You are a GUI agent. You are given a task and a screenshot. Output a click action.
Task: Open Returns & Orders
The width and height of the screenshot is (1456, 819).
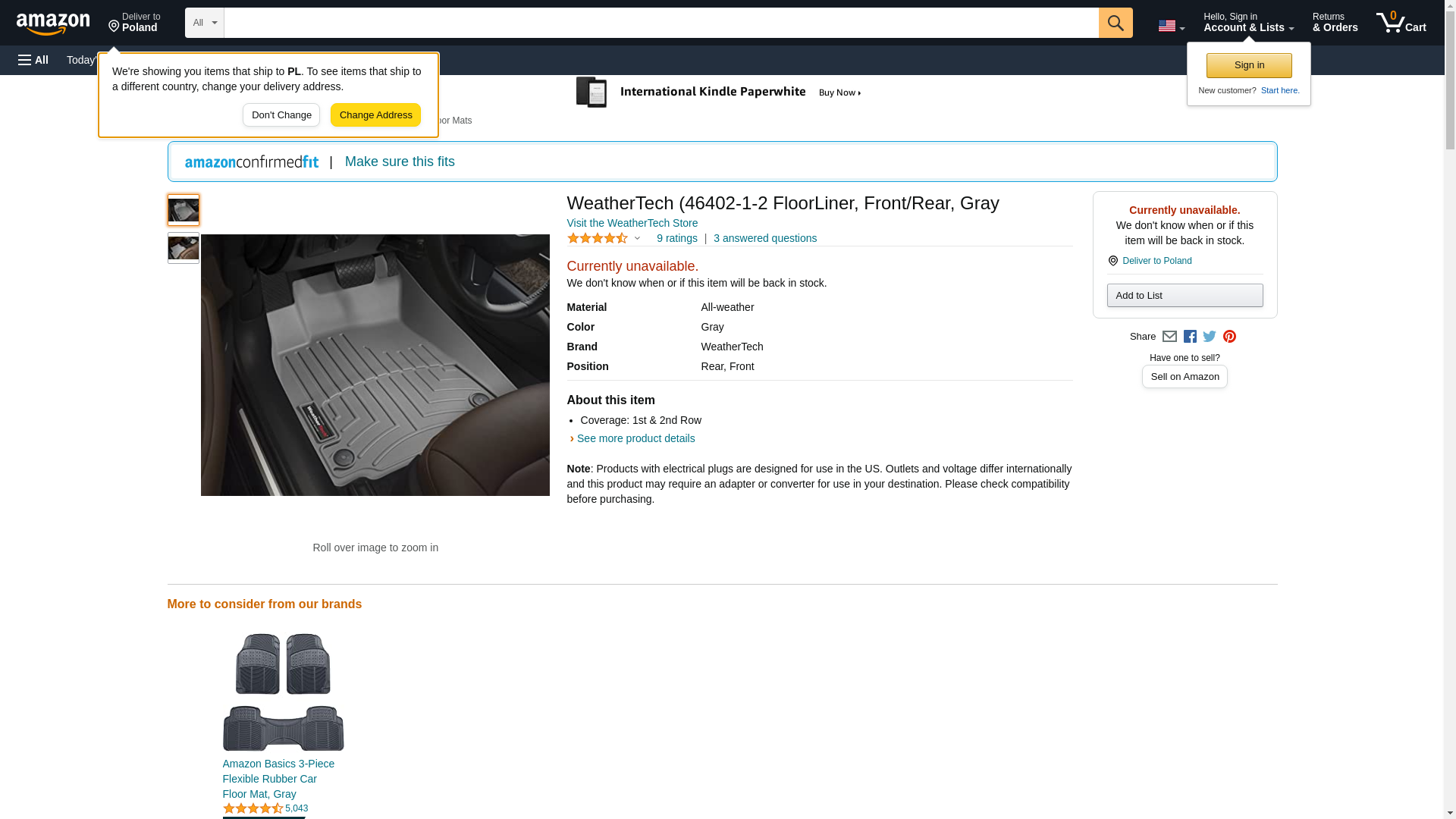pyautogui.click(x=1335, y=23)
